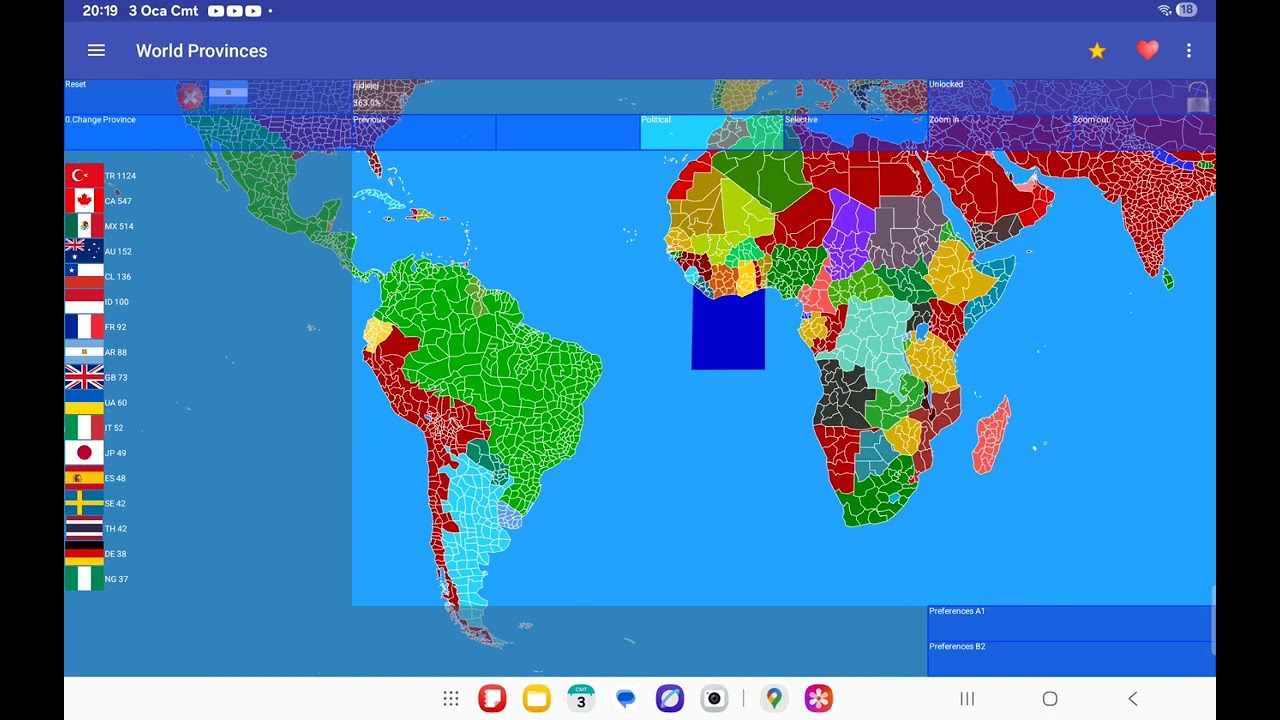Click the 'FR 92' label
This screenshot has height=720, width=1280.
coord(116,327)
